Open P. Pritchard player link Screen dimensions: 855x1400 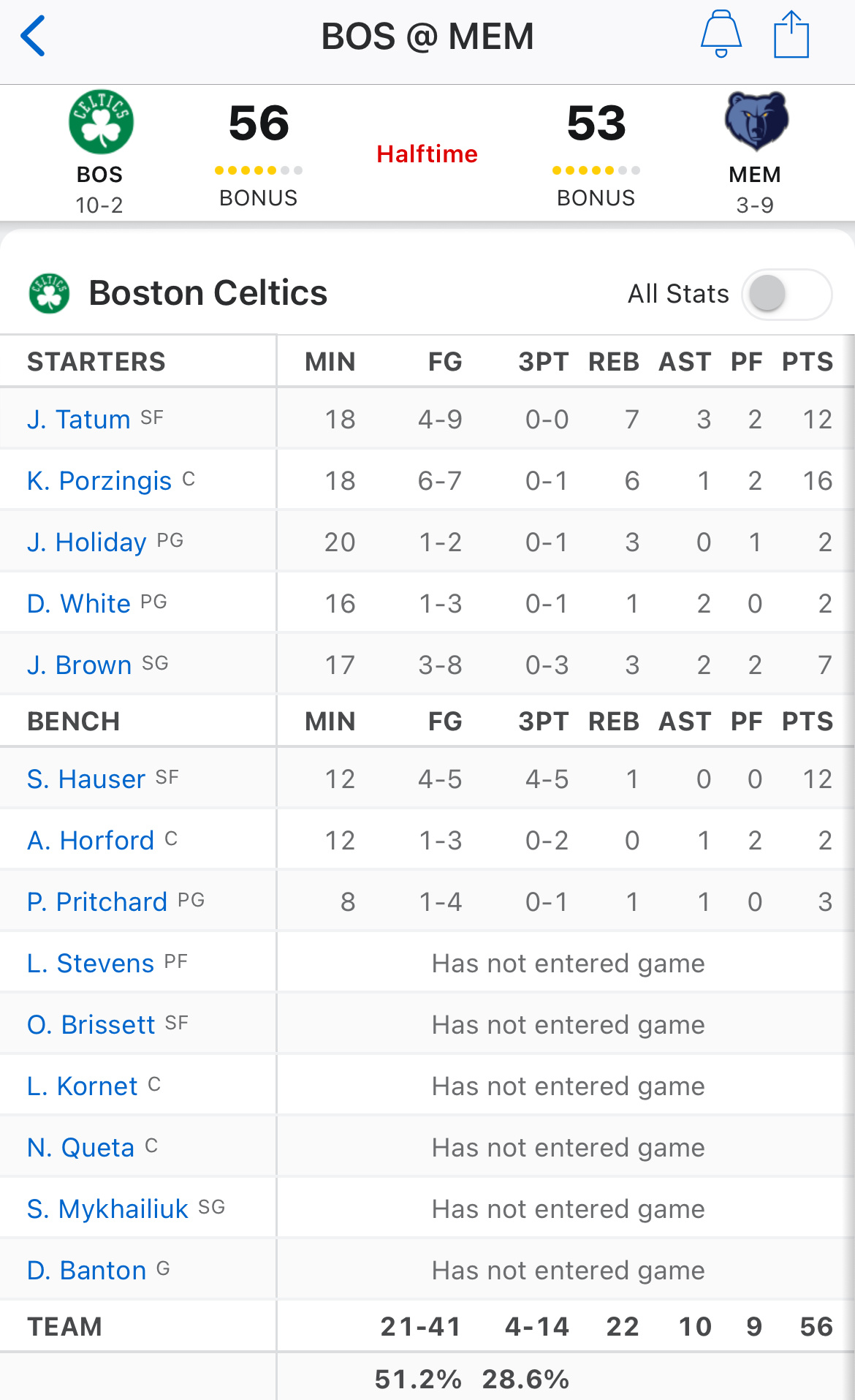(x=97, y=902)
